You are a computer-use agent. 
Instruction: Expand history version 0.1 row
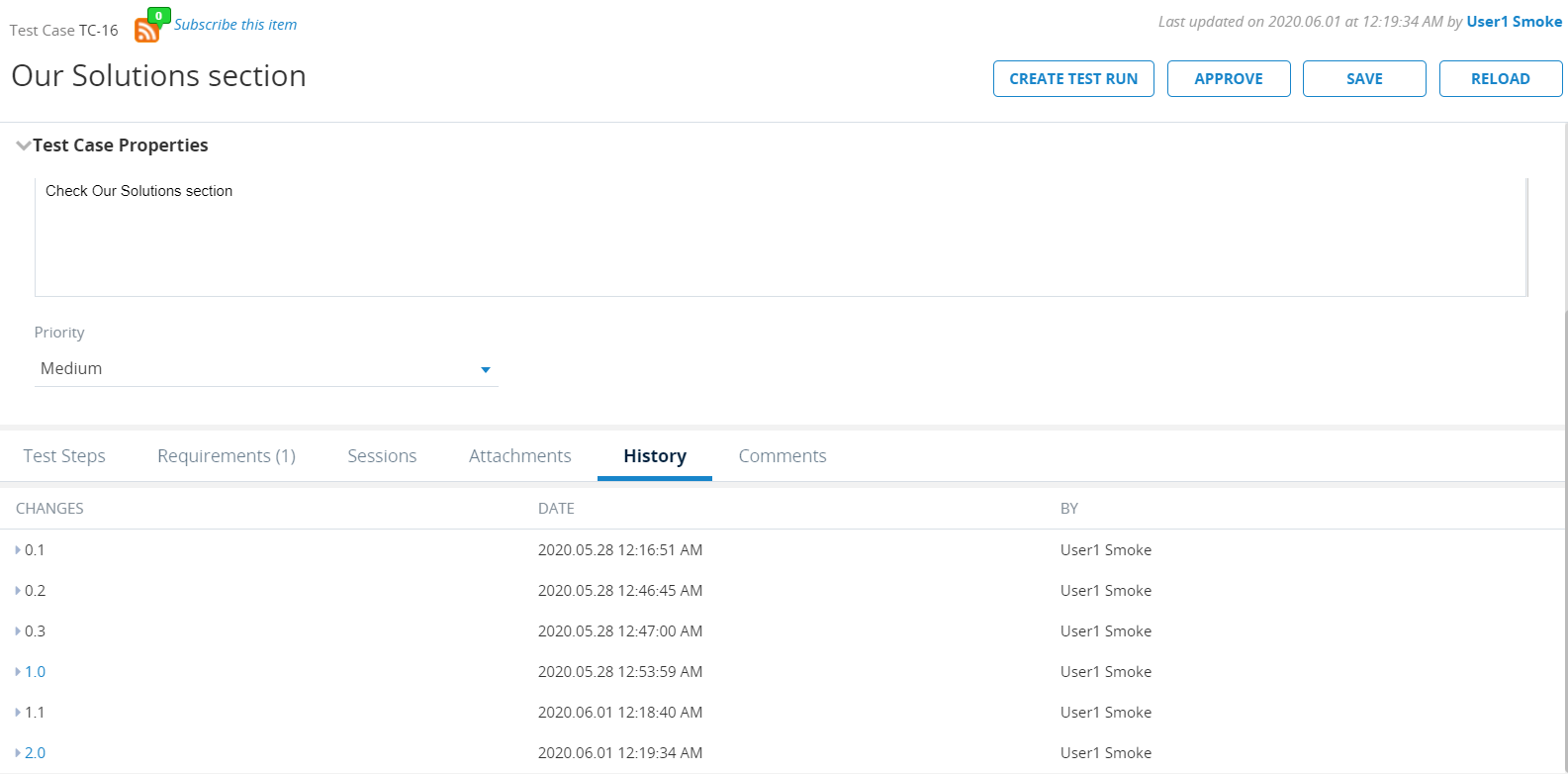[18, 550]
